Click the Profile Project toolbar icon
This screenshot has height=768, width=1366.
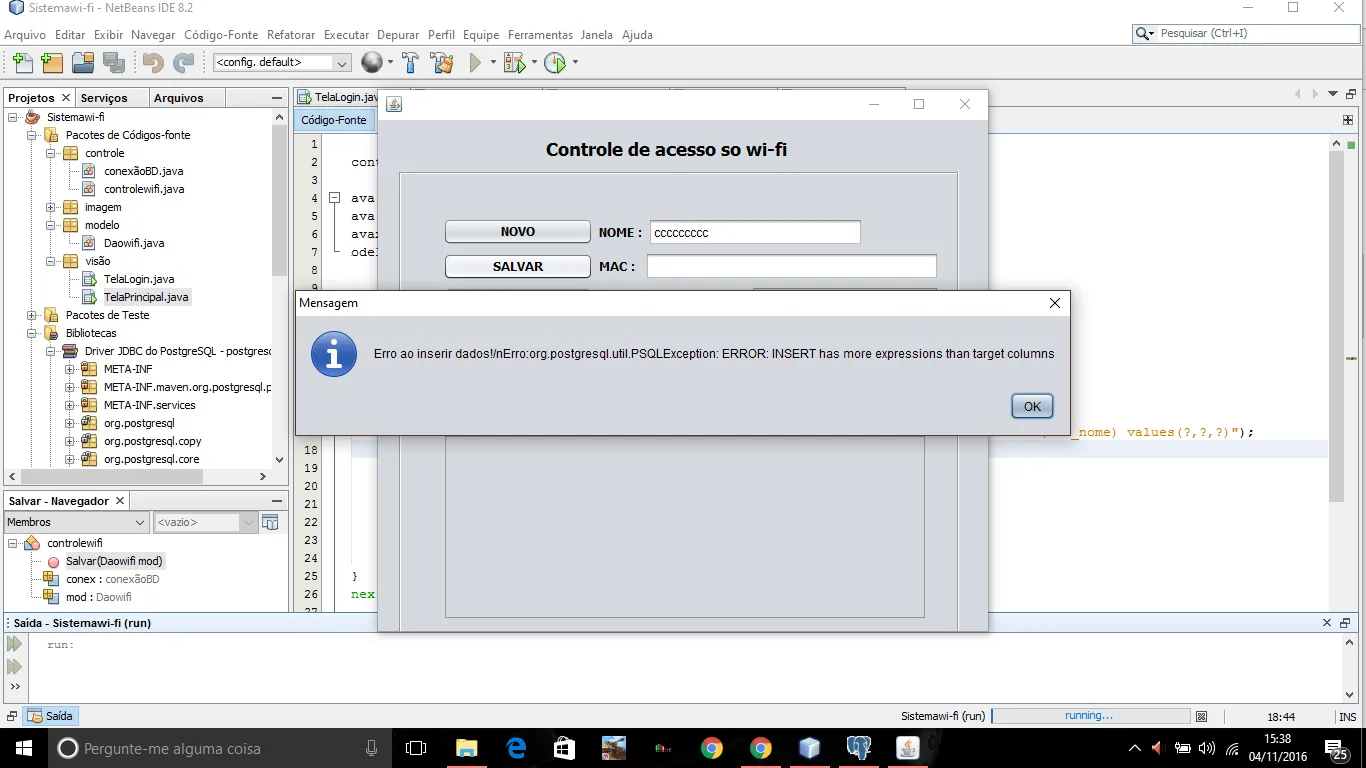tap(555, 62)
